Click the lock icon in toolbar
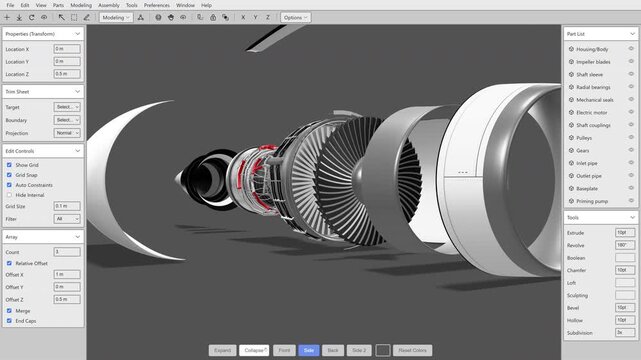 point(213,18)
